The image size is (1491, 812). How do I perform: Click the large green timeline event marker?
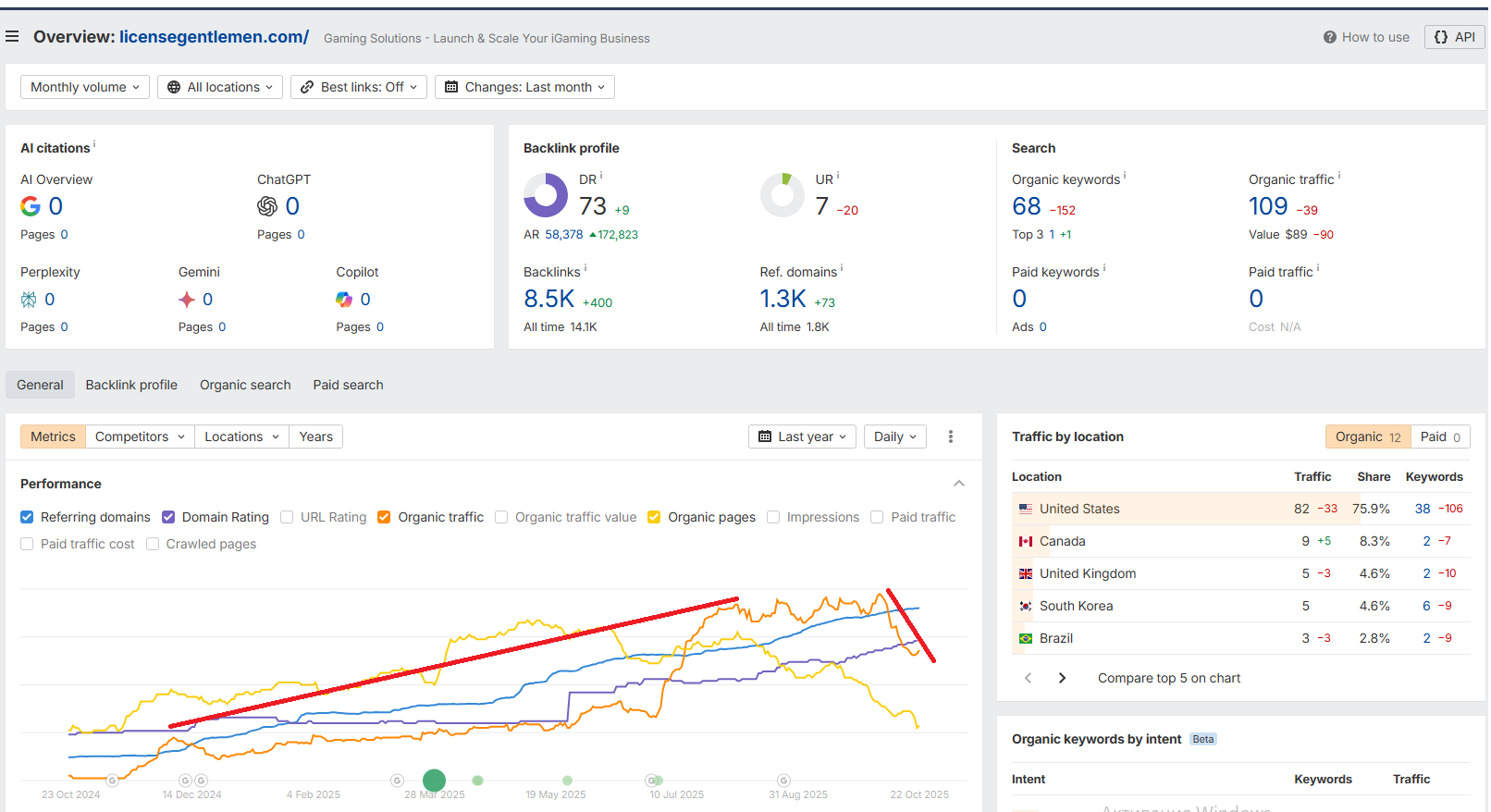tap(434, 781)
